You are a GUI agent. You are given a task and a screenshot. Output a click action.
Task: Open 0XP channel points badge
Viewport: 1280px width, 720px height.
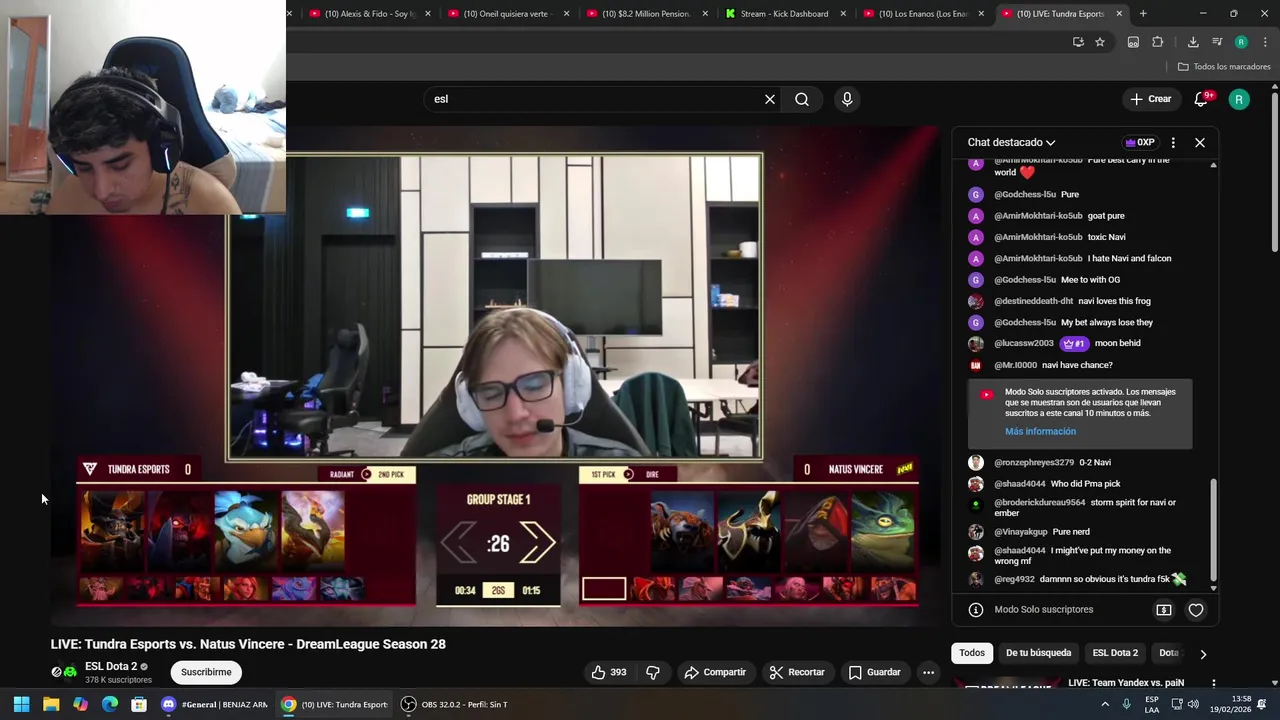point(1140,143)
